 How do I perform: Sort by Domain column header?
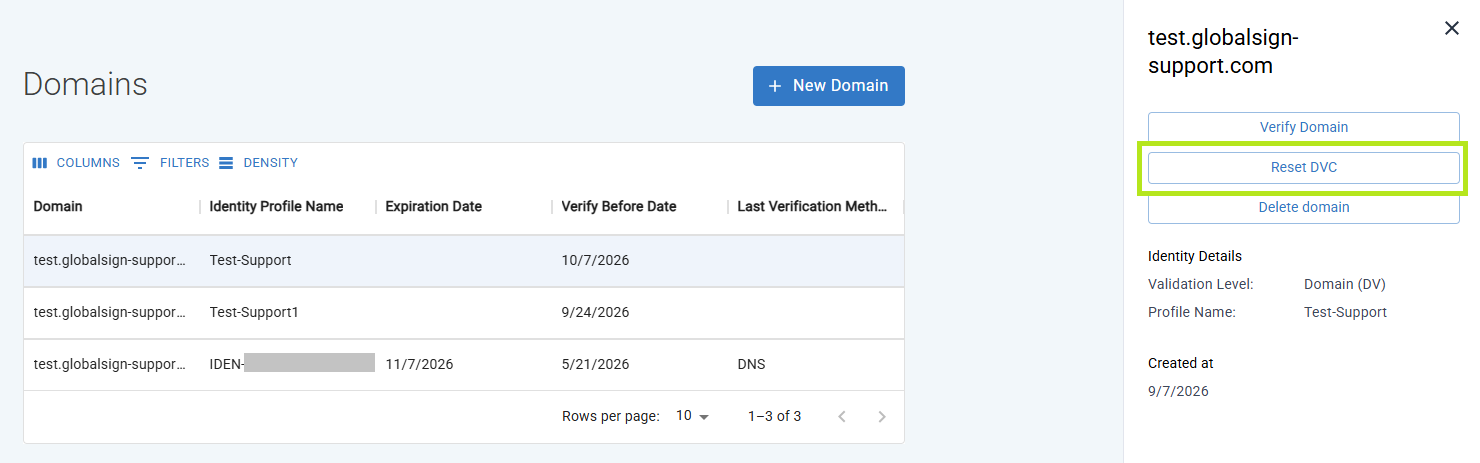[x=58, y=207]
